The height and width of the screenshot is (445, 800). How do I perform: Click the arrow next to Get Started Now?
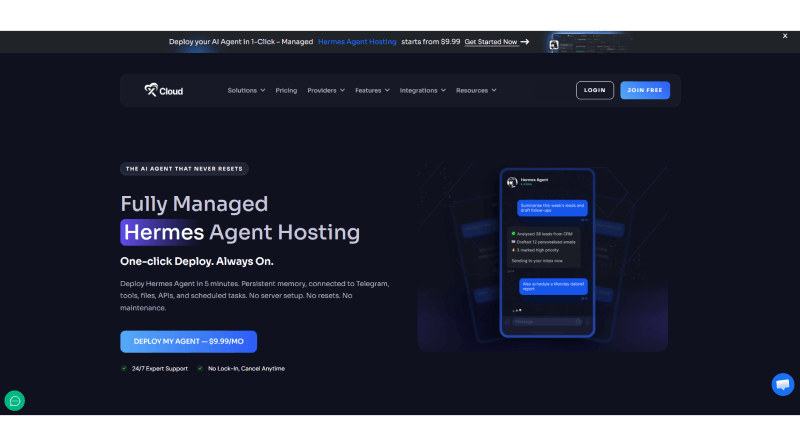tap(524, 42)
